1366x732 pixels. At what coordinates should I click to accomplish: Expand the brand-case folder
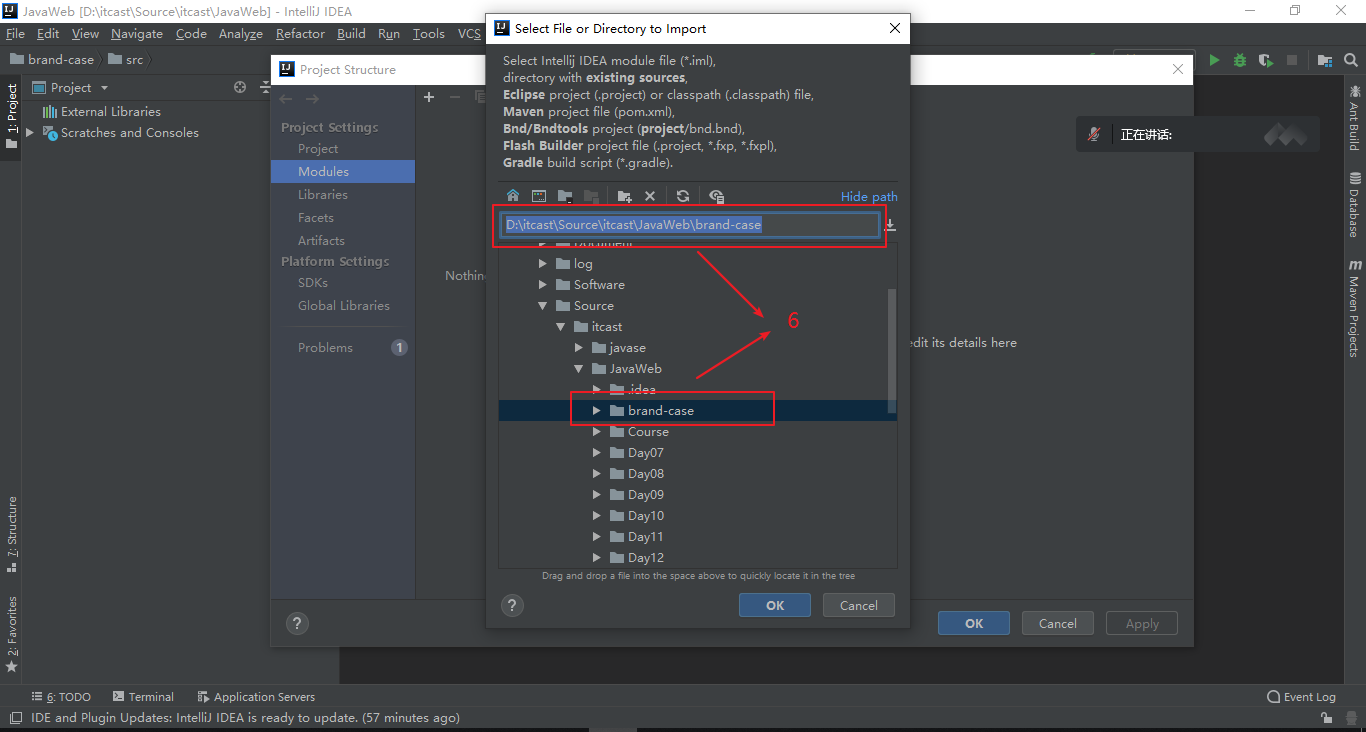597,411
